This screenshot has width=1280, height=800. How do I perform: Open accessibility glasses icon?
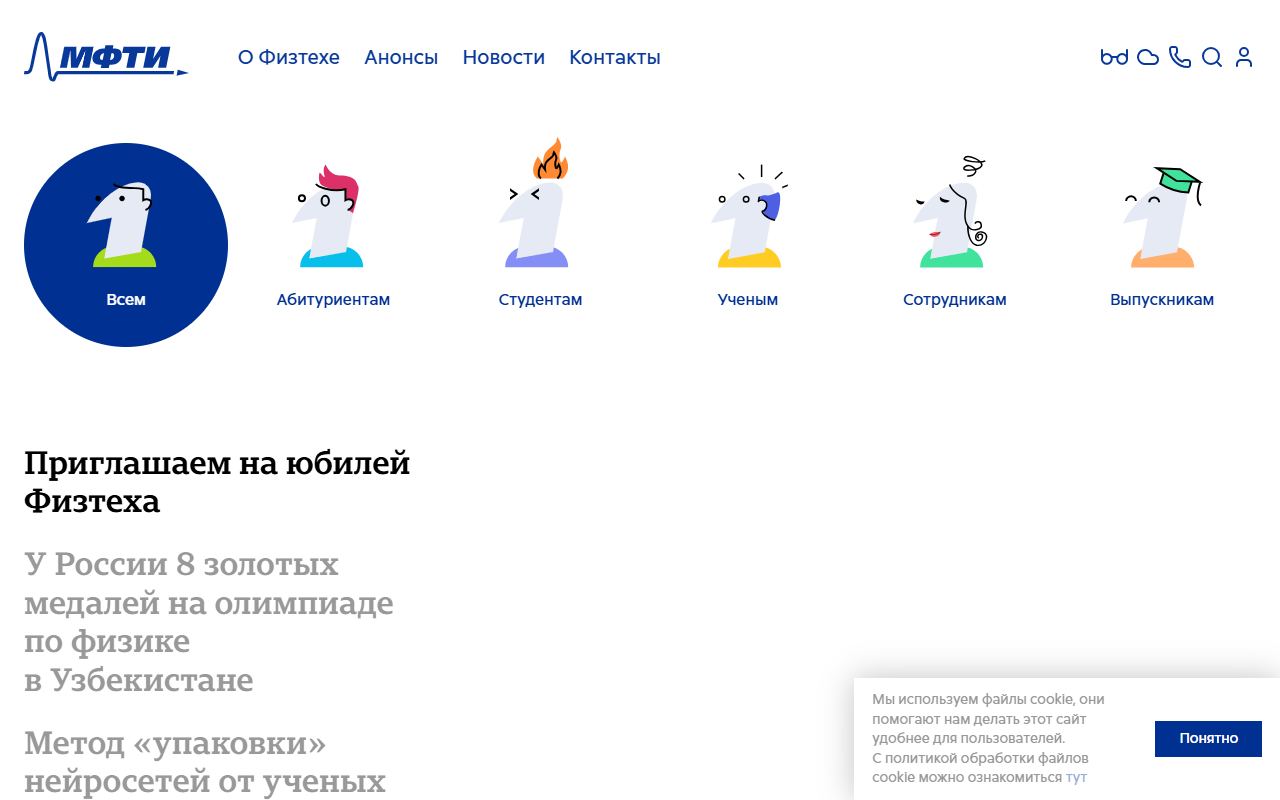coord(1114,57)
